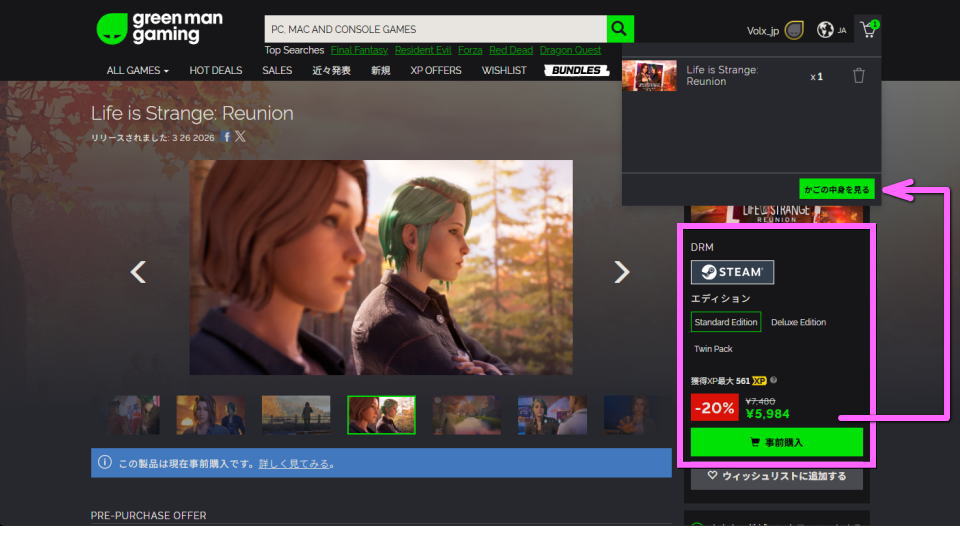Open the HOT DEALS menu item
Image resolution: width=960 pixels, height=540 pixels.
click(215, 71)
